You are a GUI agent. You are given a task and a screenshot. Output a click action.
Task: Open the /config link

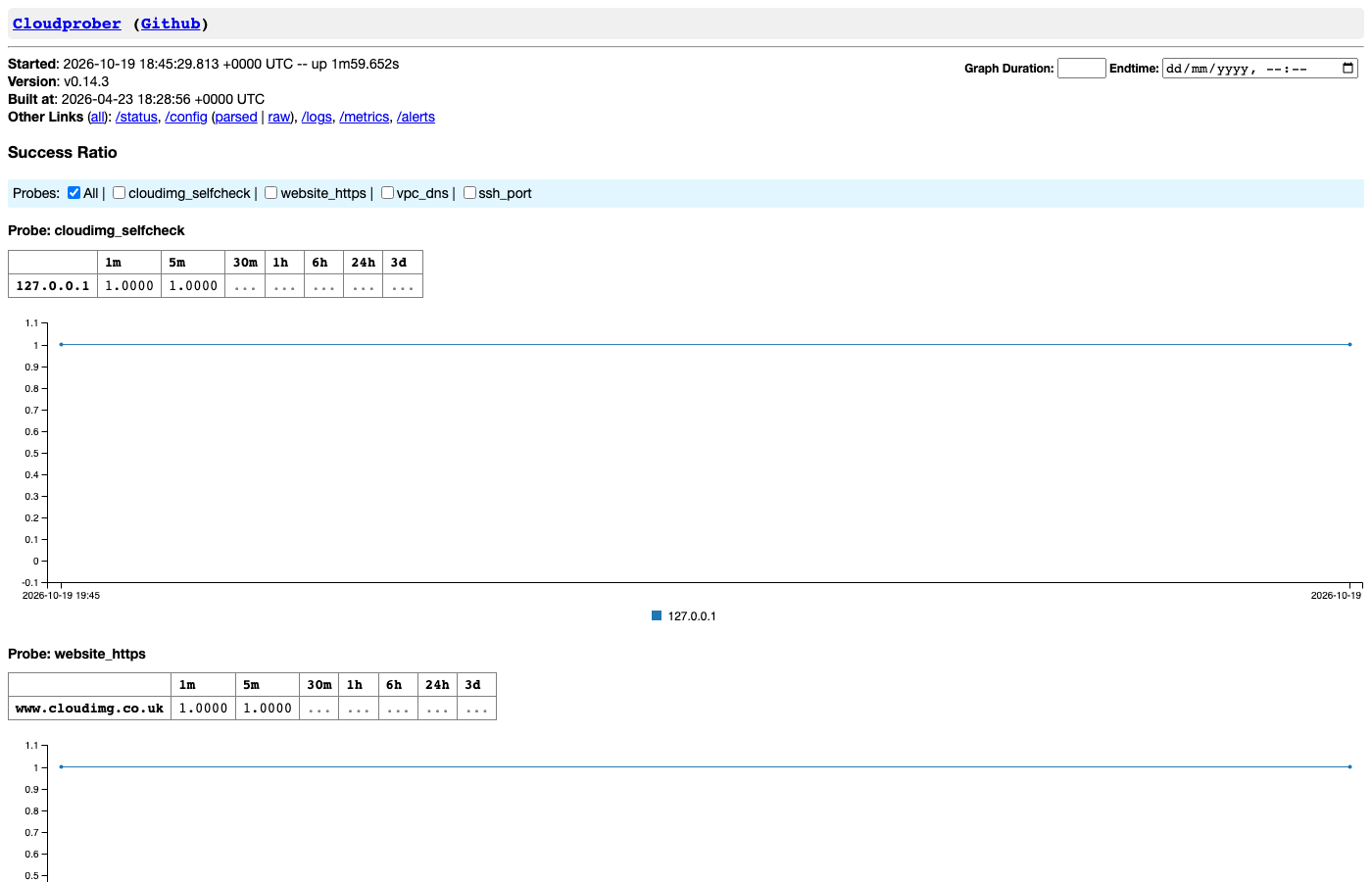(x=186, y=117)
